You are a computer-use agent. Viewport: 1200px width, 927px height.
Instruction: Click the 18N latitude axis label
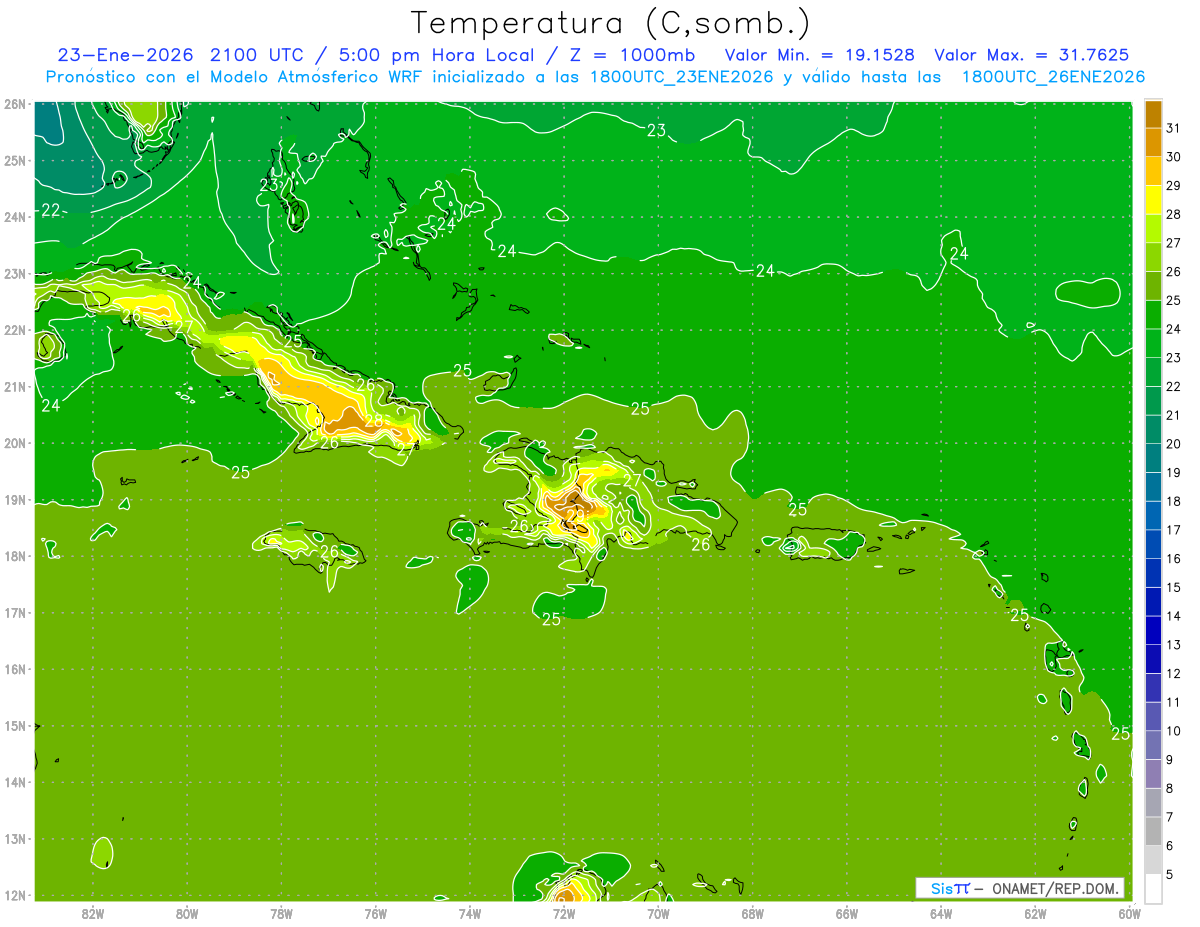click(15, 556)
